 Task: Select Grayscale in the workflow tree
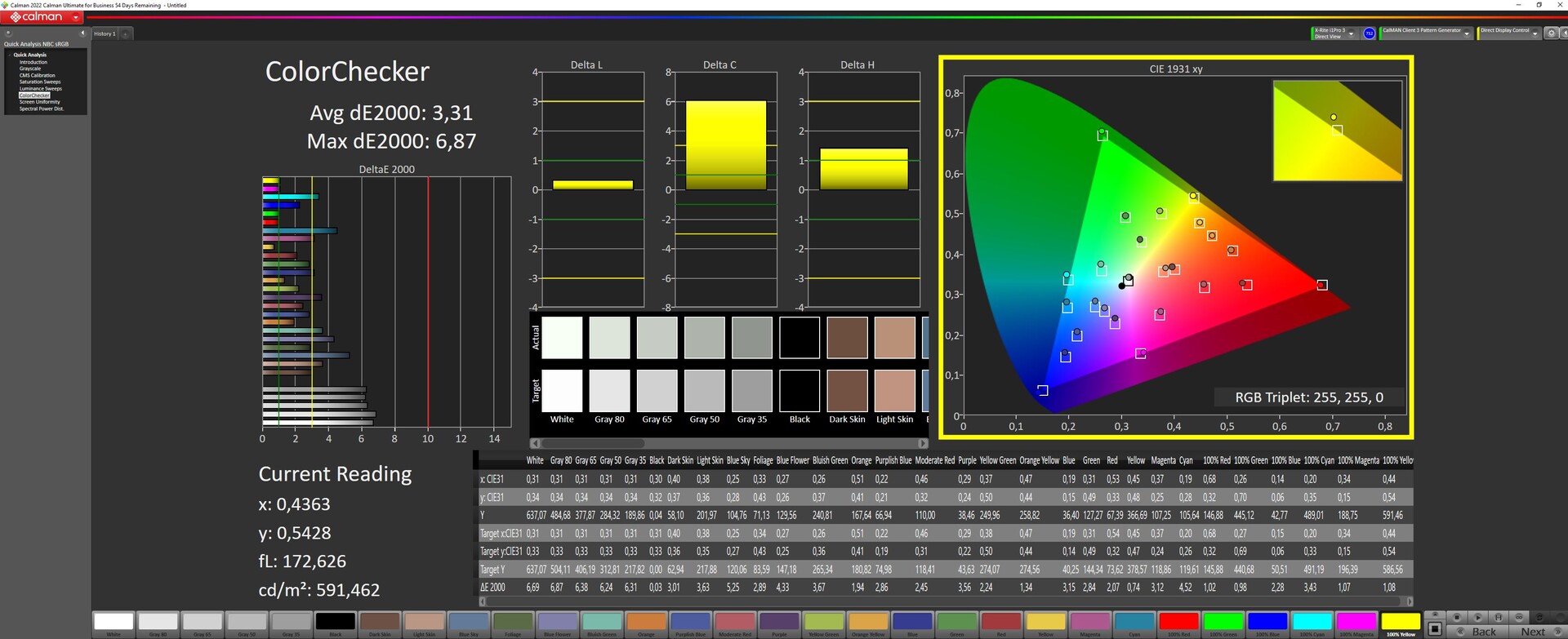click(30, 69)
